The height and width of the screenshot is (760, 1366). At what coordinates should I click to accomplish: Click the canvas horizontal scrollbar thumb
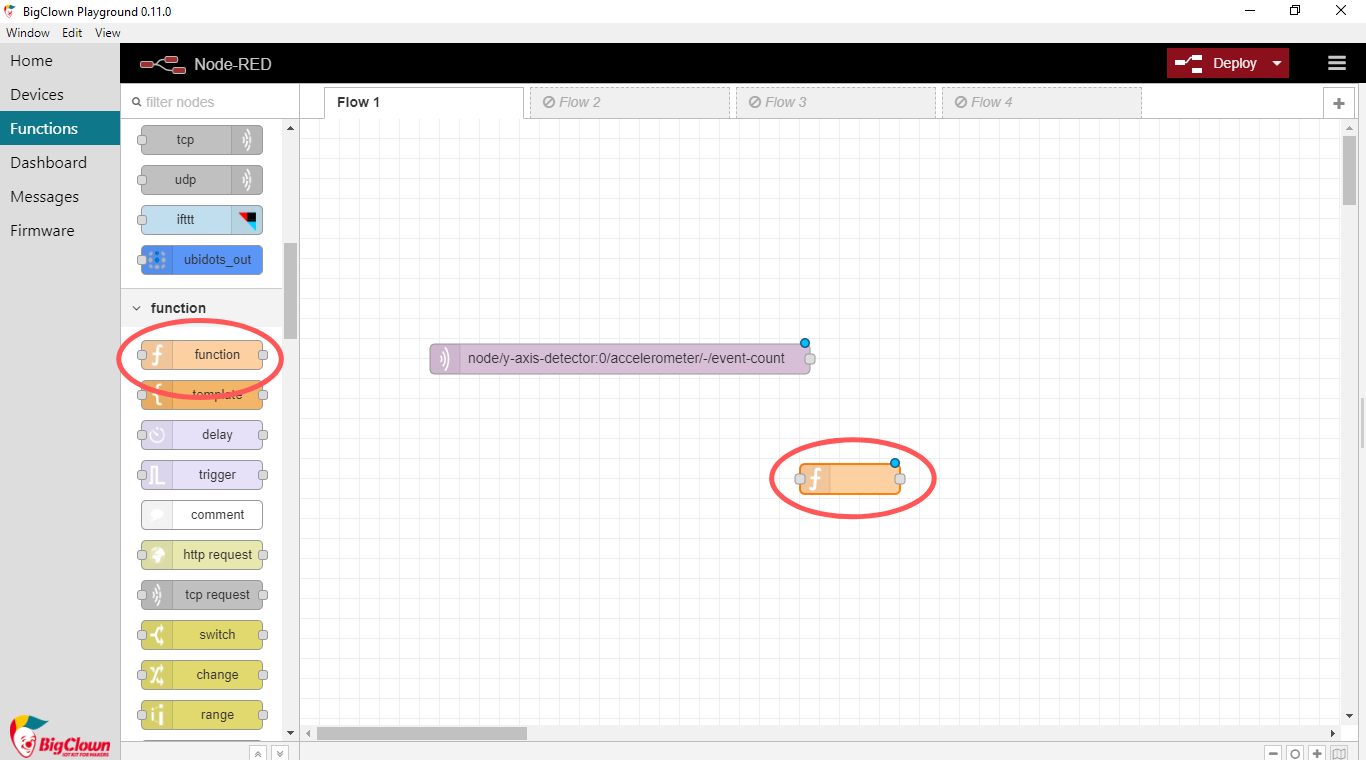pyautogui.click(x=422, y=733)
